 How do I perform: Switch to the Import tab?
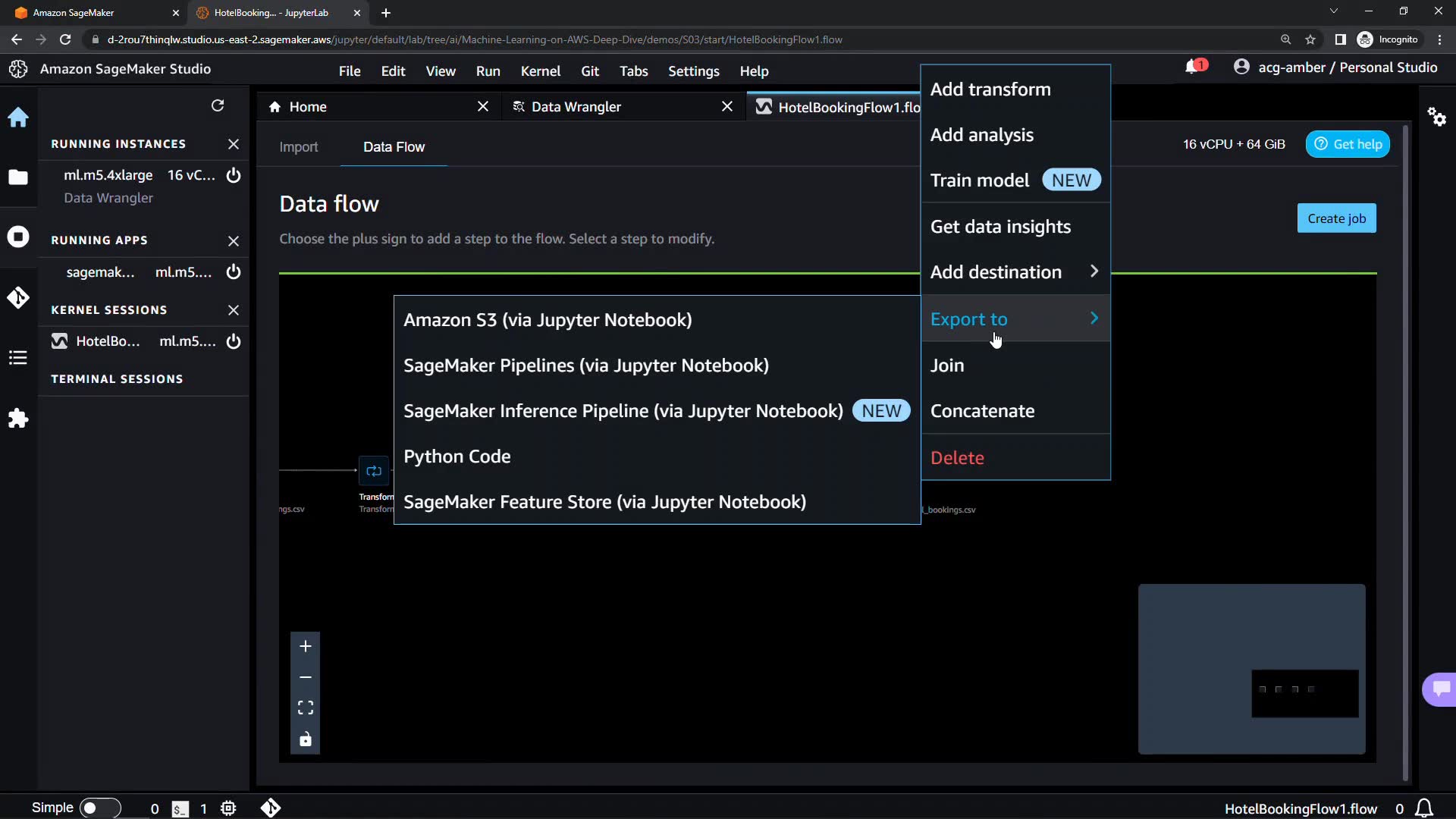pyautogui.click(x=298, y=147)
